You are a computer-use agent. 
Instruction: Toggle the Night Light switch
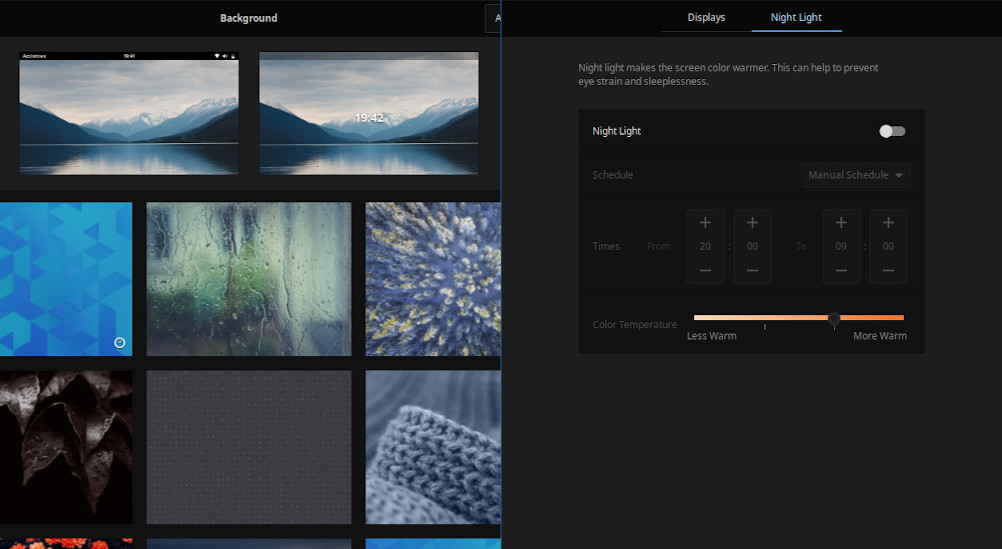[x=891, y=131]
